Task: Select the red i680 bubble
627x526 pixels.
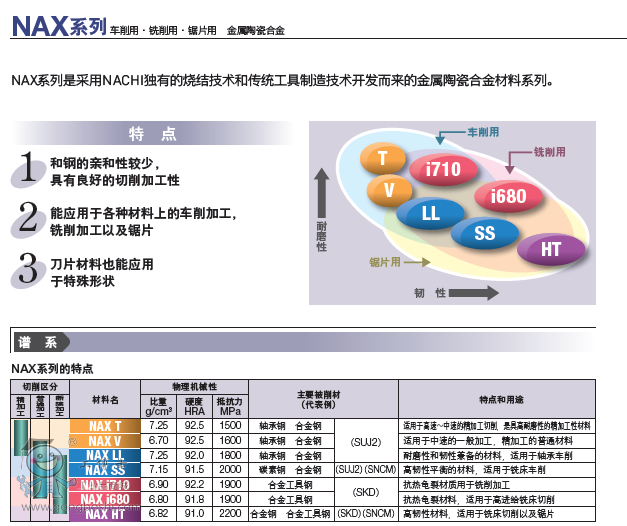Action: tap(508, 196)
